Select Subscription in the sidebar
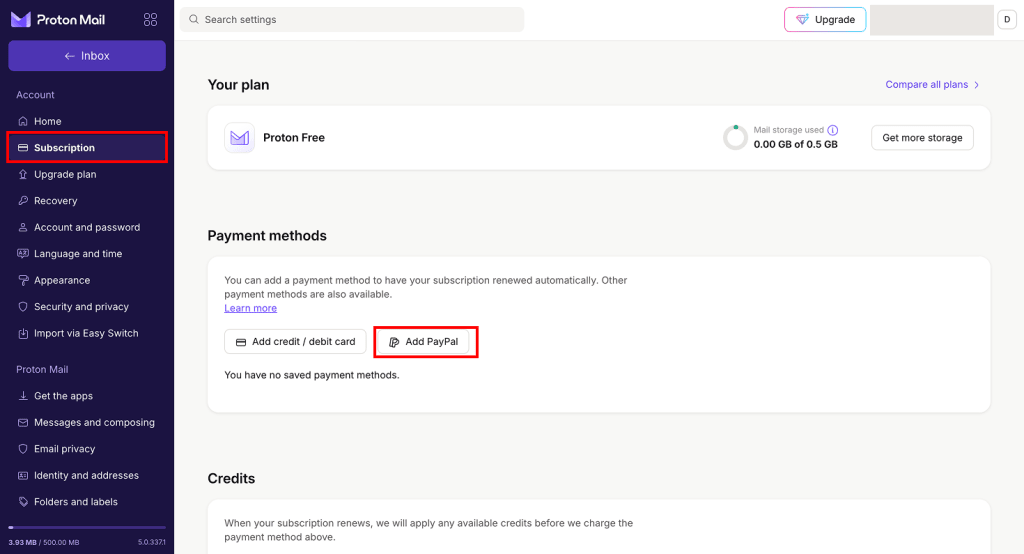 87,148
